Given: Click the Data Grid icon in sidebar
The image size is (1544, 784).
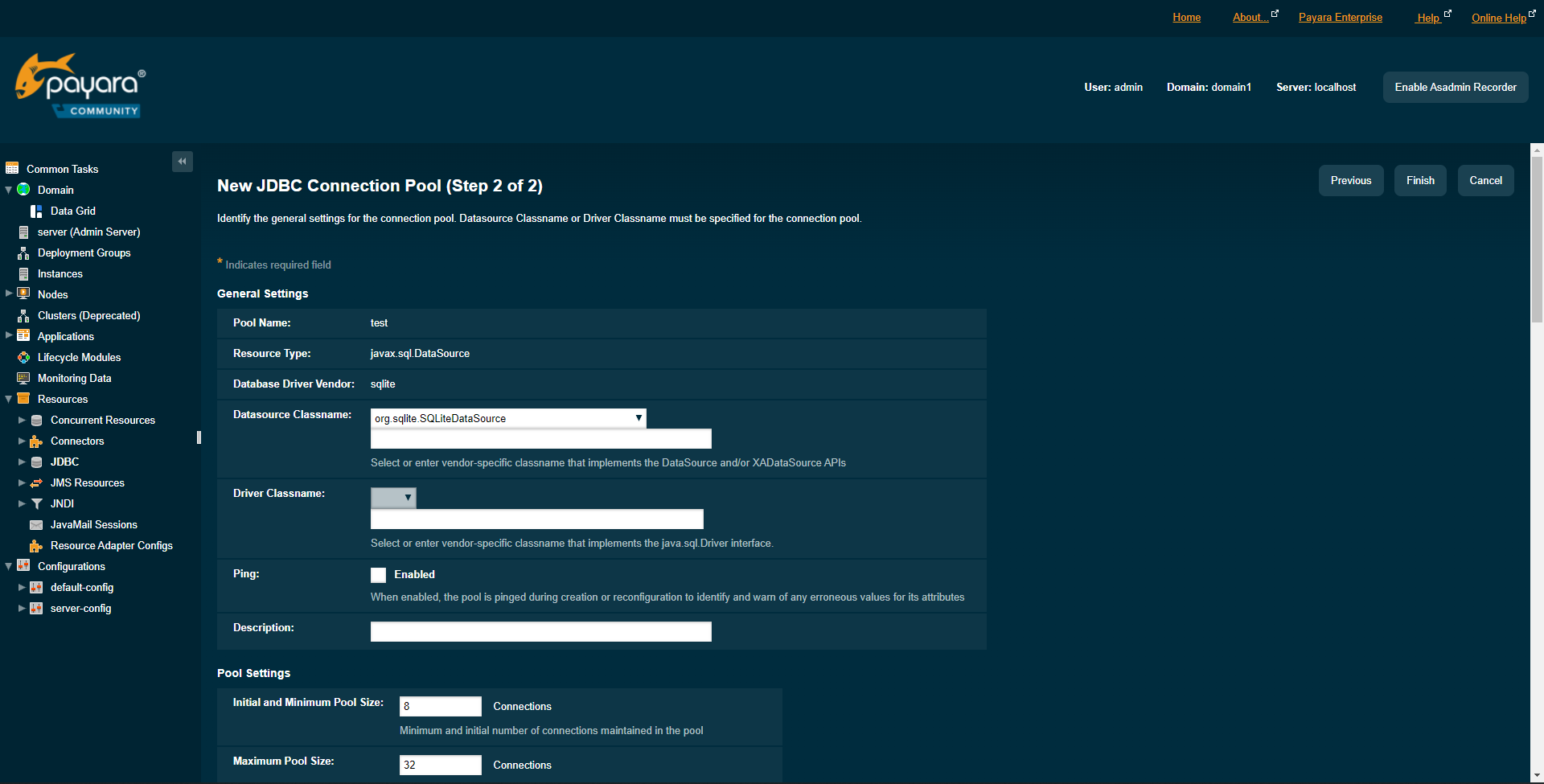Looking at the screenshot, I should click(36, 211).
